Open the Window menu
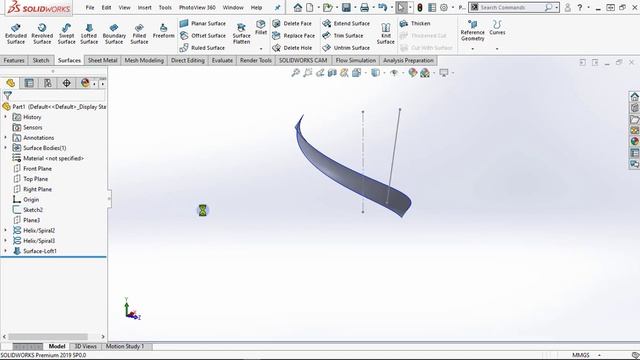The height and width of the screenshot is (360, 640). pos(233,7)
